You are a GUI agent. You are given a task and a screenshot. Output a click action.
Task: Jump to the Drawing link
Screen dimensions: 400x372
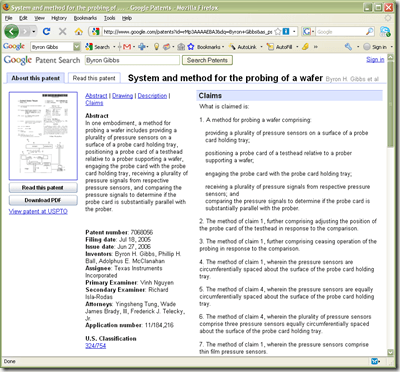point(122,96)
